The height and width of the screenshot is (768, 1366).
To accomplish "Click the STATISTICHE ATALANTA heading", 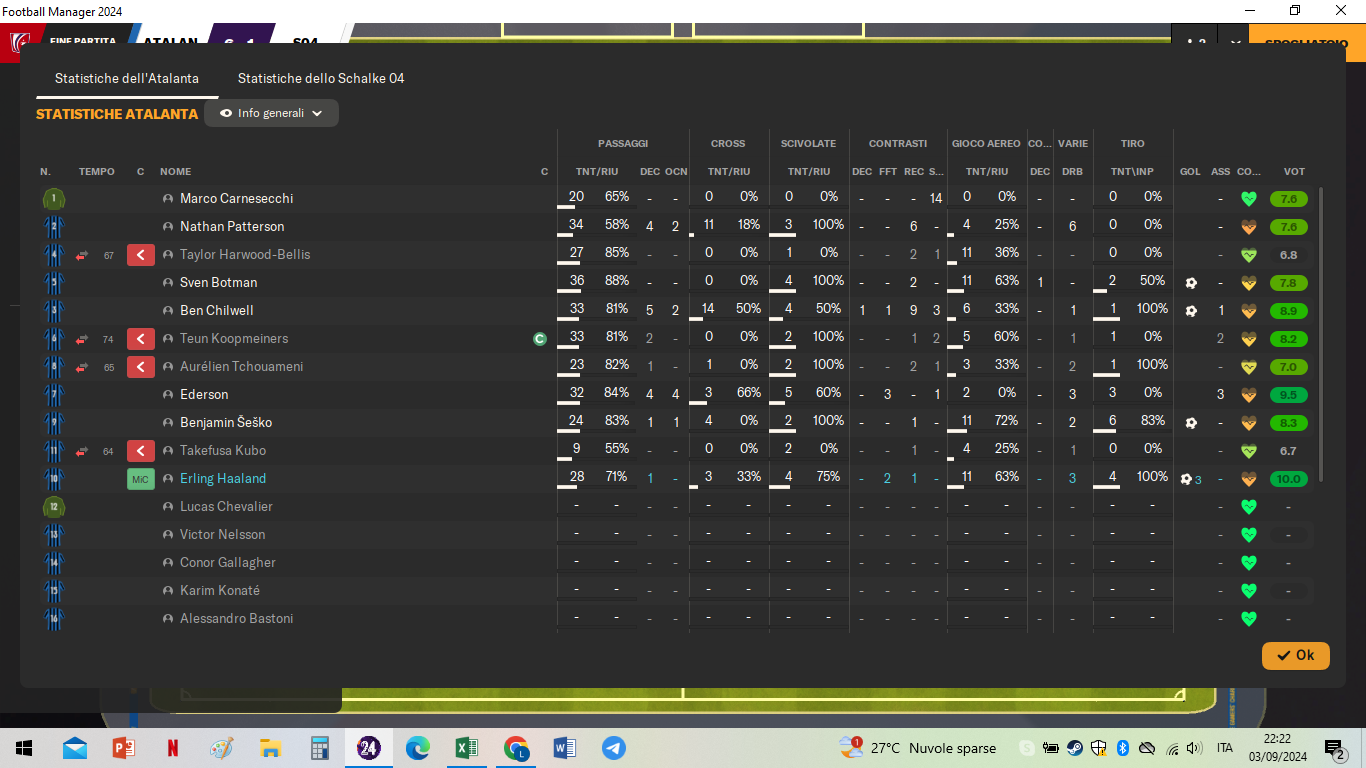I will pyautogui.click(x=117, y=114).
